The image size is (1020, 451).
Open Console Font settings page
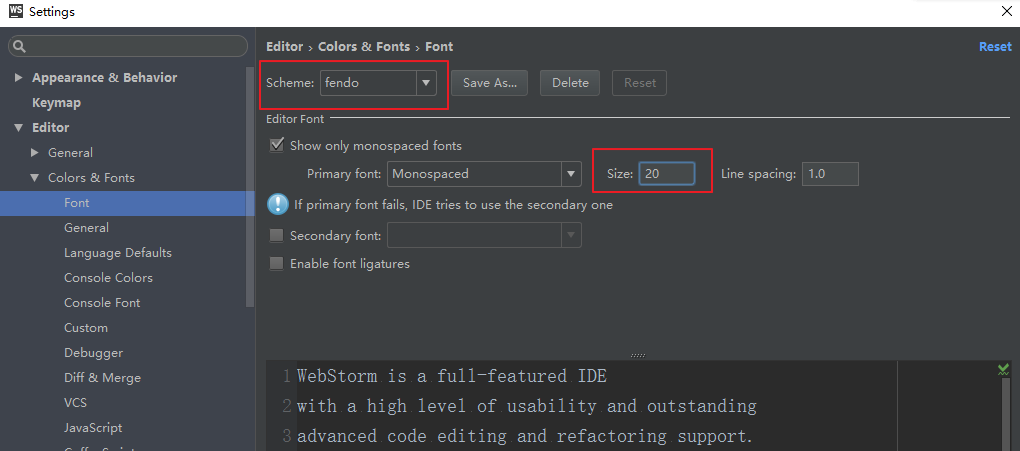coord(102,303)
